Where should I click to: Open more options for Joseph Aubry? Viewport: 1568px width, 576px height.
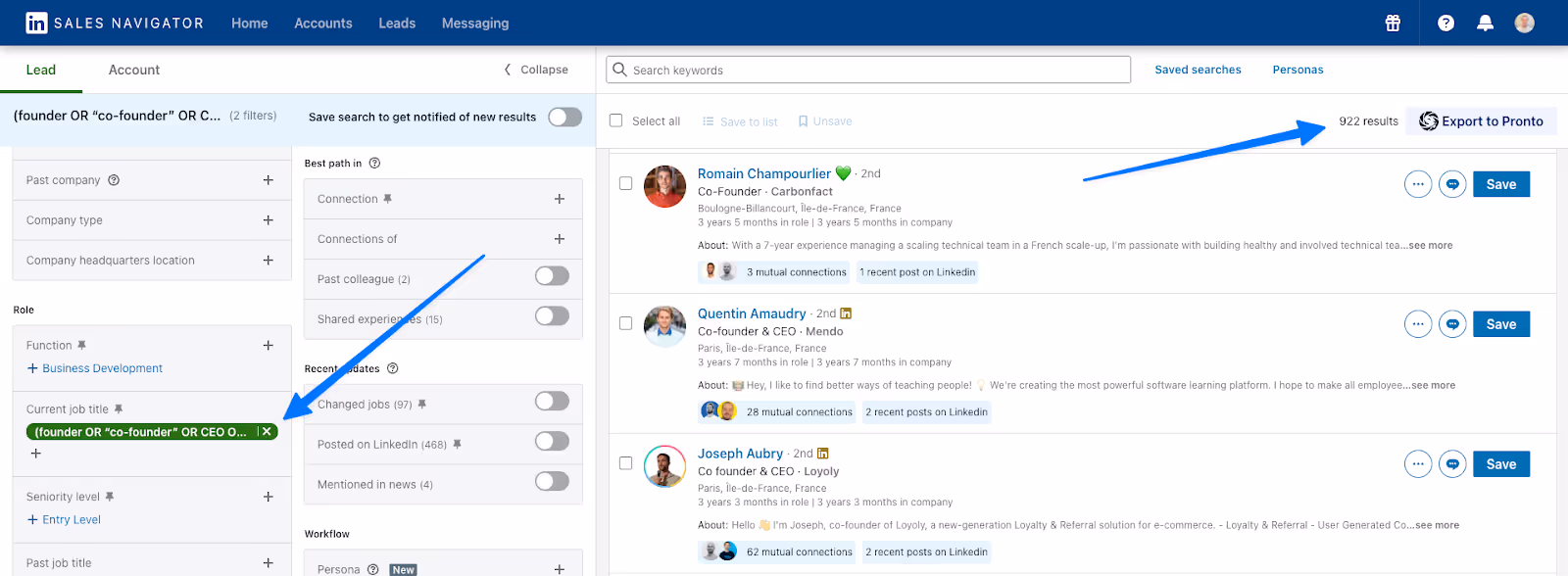[x=1418, y=464]
